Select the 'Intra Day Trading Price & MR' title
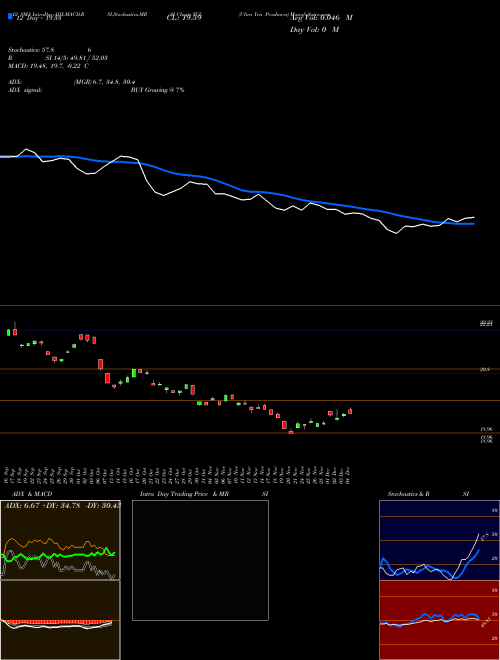This screenshot has width=500, height=660. (x=184, y=494)
